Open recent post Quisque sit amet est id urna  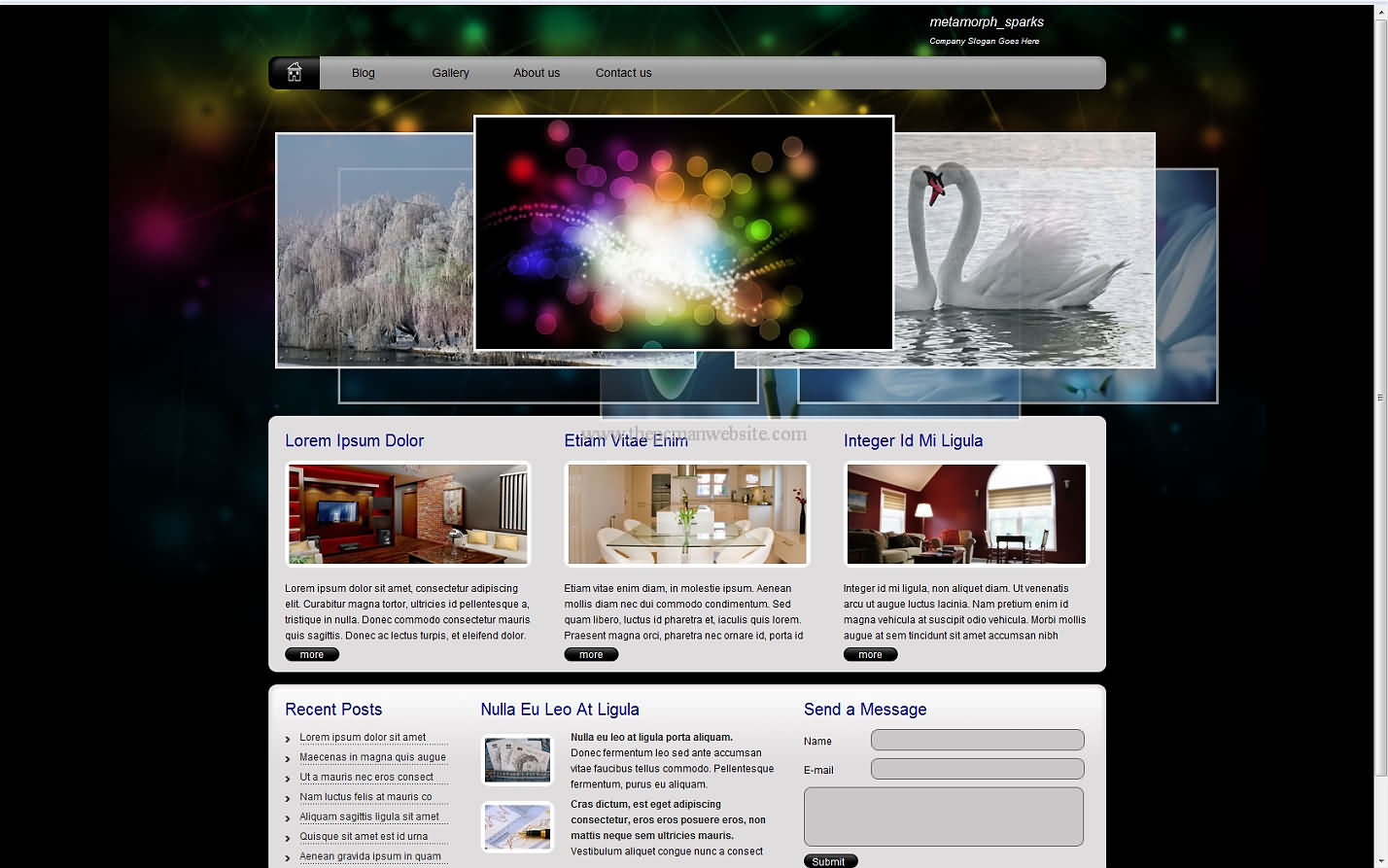[364, 836]
